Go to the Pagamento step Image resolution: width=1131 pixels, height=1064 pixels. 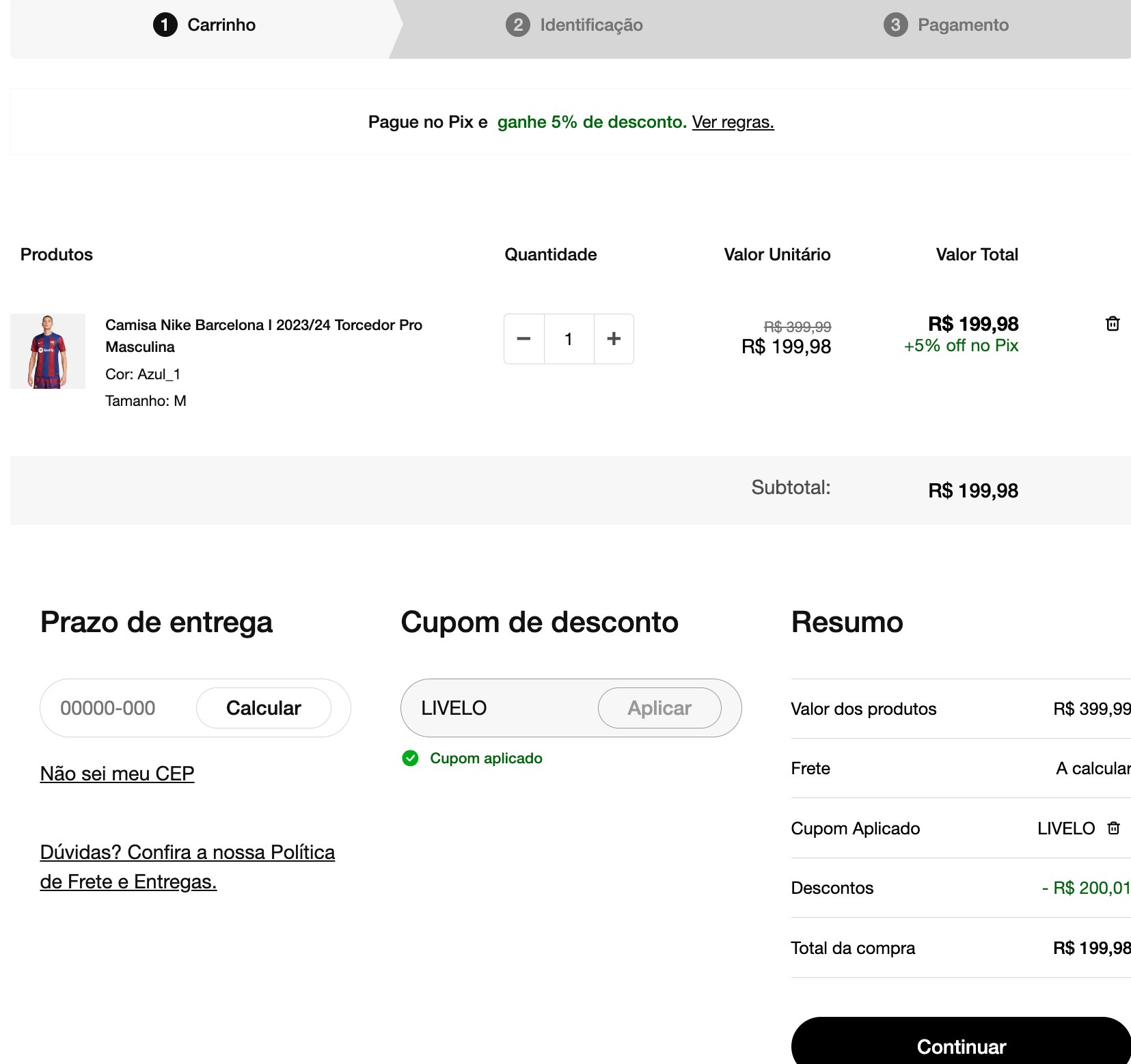pyautogui.click(x=946, y=25)
